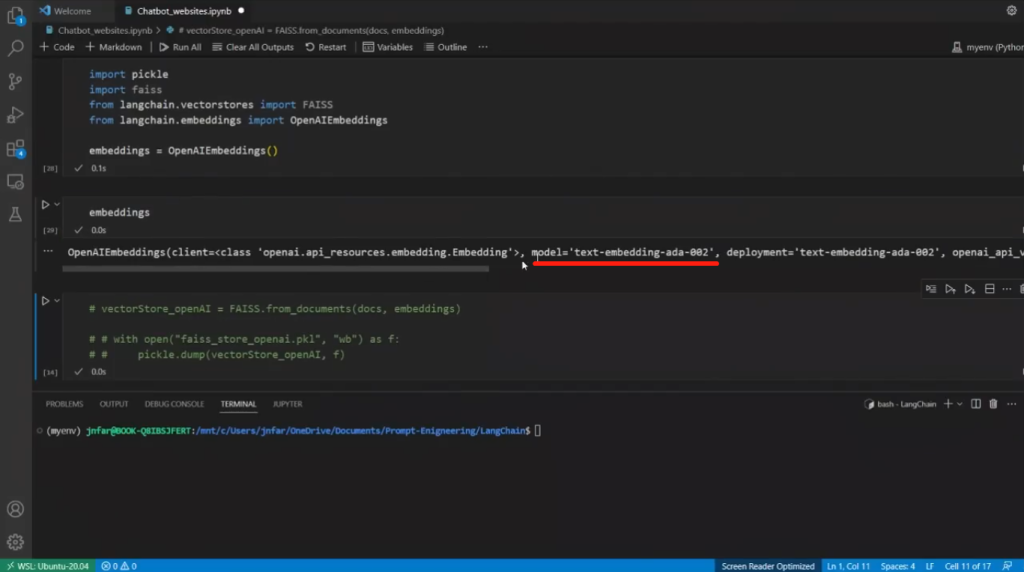Split the terminal using the split icon
This screenshot has width=1024, height=572.
(975, 404)
